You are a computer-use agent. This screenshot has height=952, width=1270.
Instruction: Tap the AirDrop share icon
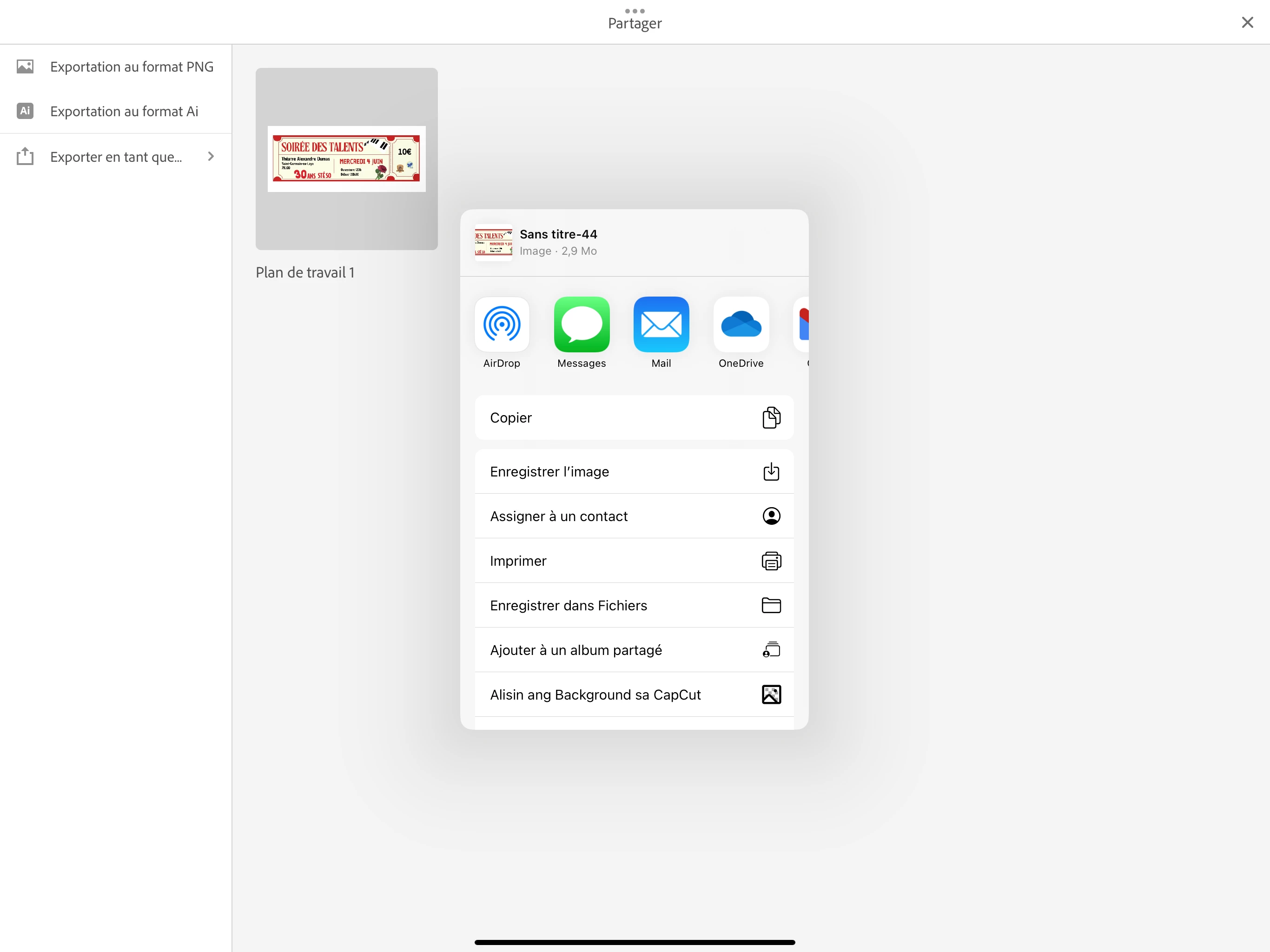(501, 324)
